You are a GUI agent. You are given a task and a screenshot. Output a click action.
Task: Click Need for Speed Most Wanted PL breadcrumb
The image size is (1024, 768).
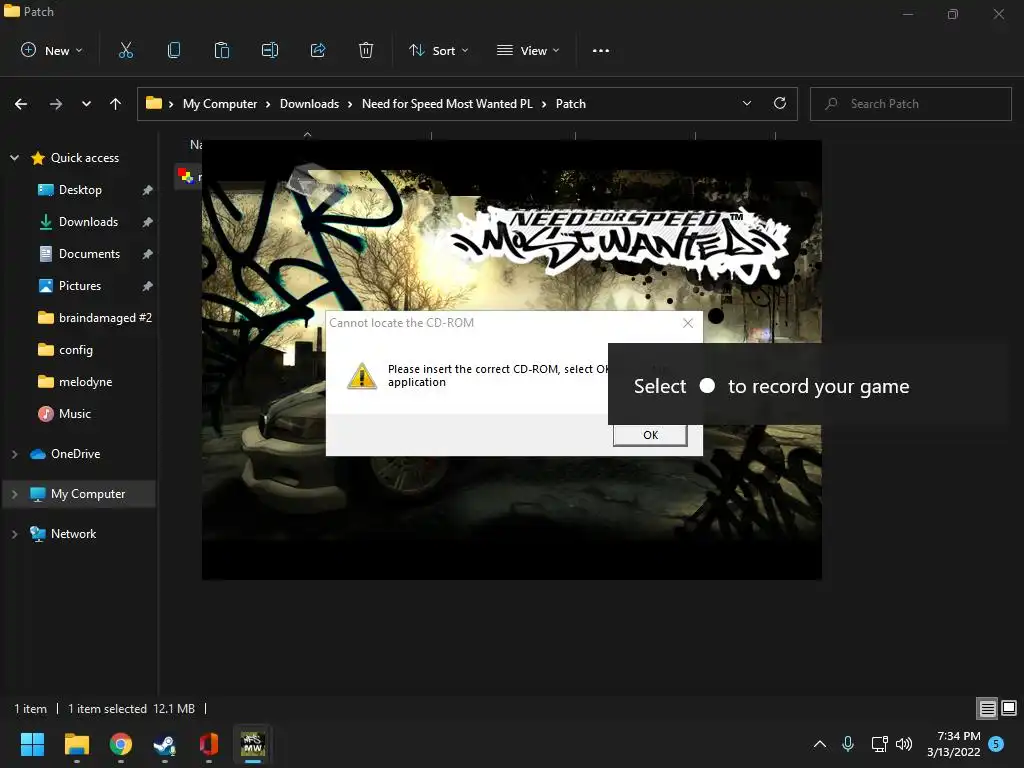pyautogui.click(x=447, y=104)
